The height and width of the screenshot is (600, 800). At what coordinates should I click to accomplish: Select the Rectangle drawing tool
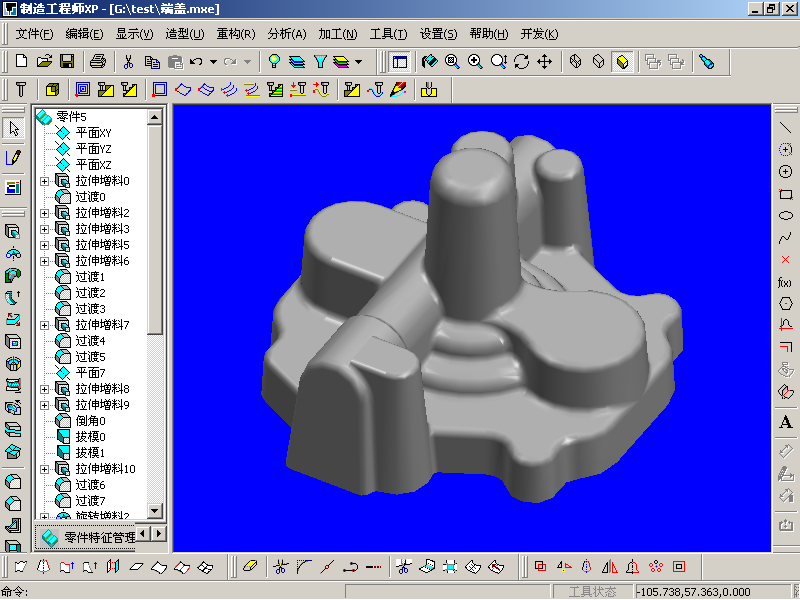pos(785,194)
